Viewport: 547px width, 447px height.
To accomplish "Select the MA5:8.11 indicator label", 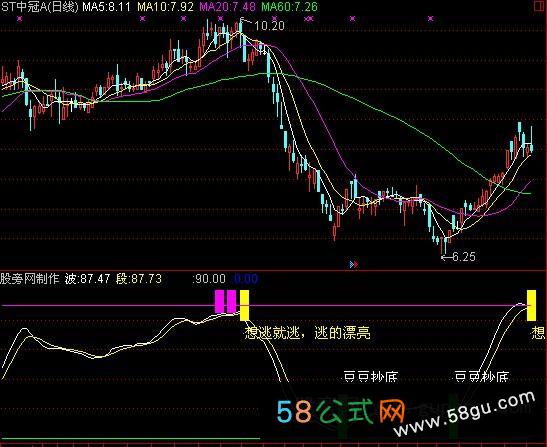I will [x=106, y=6].
